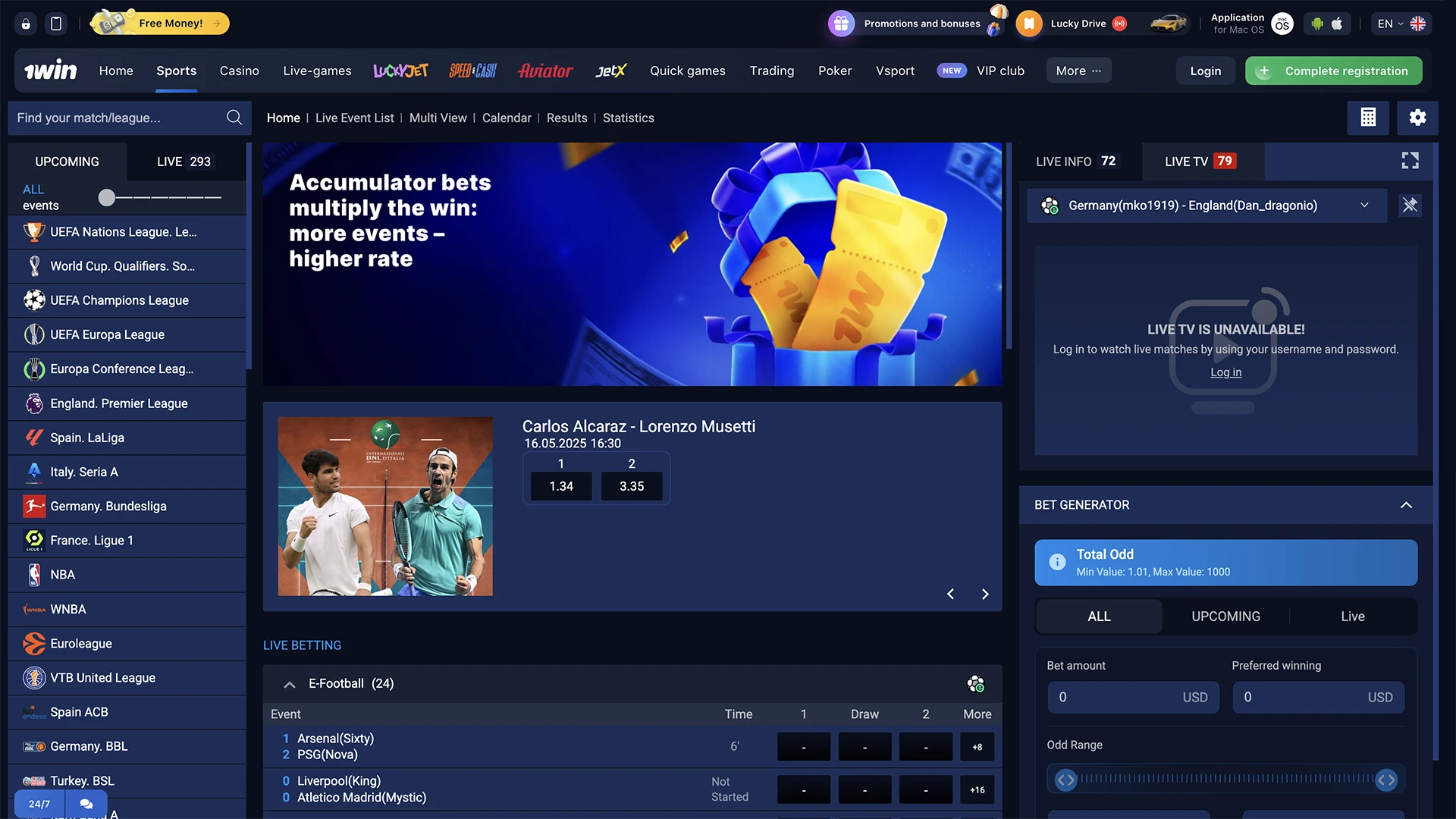Click the pin icon beside match selector
The width and height of the screenshot is (1456, 819).
coord(1410,206)
